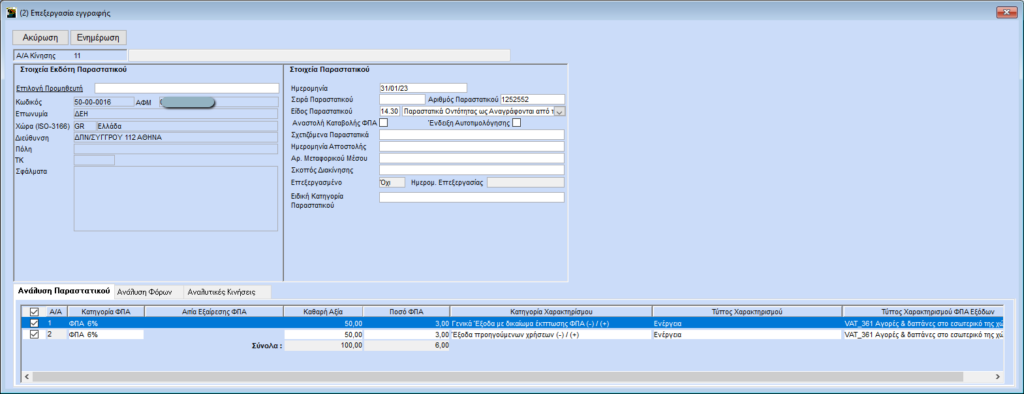1024x394 pixels.
Task: Click the Σφάλματα errors box
Action: click(176, 199)
